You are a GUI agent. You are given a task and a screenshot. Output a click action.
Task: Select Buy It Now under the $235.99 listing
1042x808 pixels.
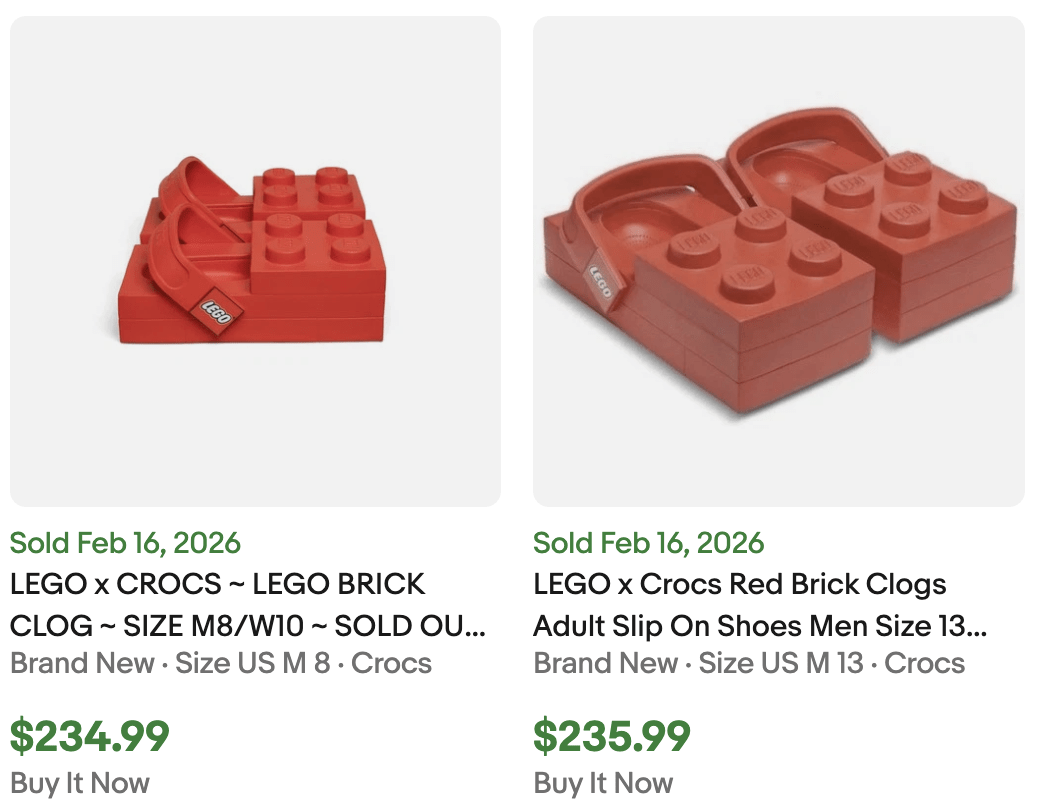(x=601, y=783)
